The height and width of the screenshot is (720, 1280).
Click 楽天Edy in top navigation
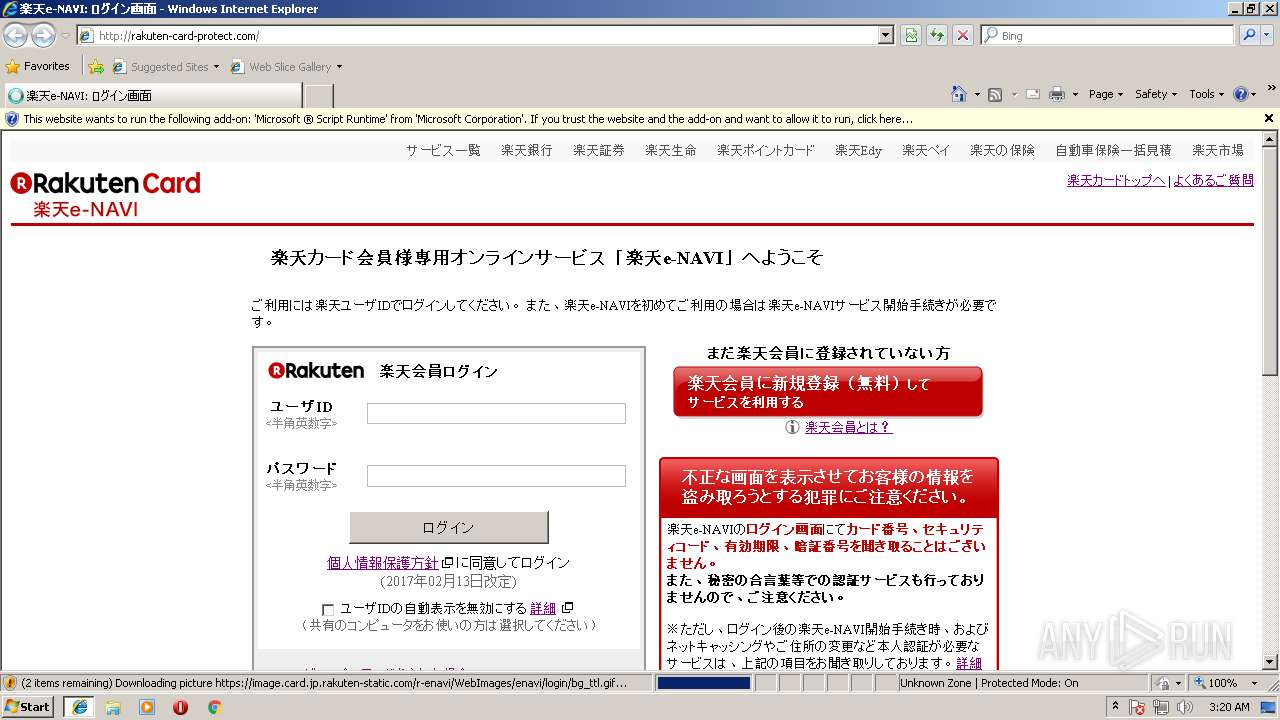[859, 150]
